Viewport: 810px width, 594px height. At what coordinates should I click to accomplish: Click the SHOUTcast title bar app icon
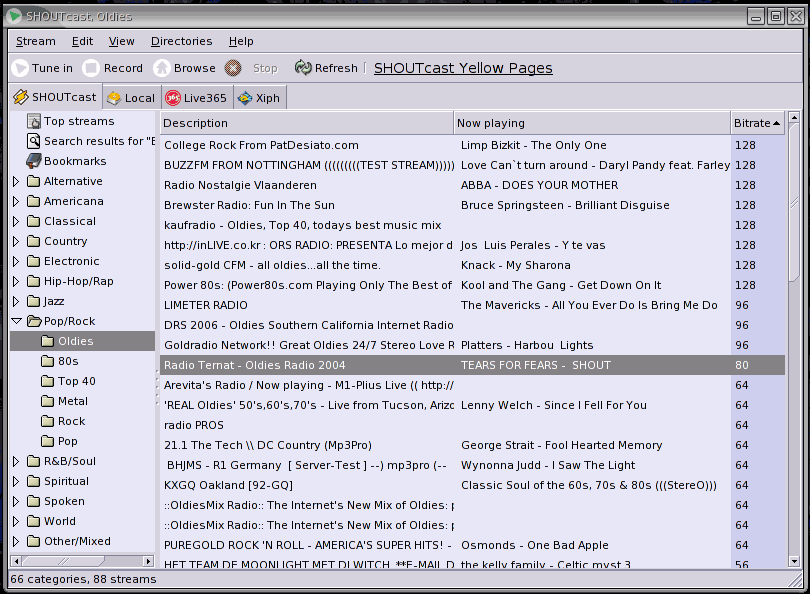click(14, 16)
